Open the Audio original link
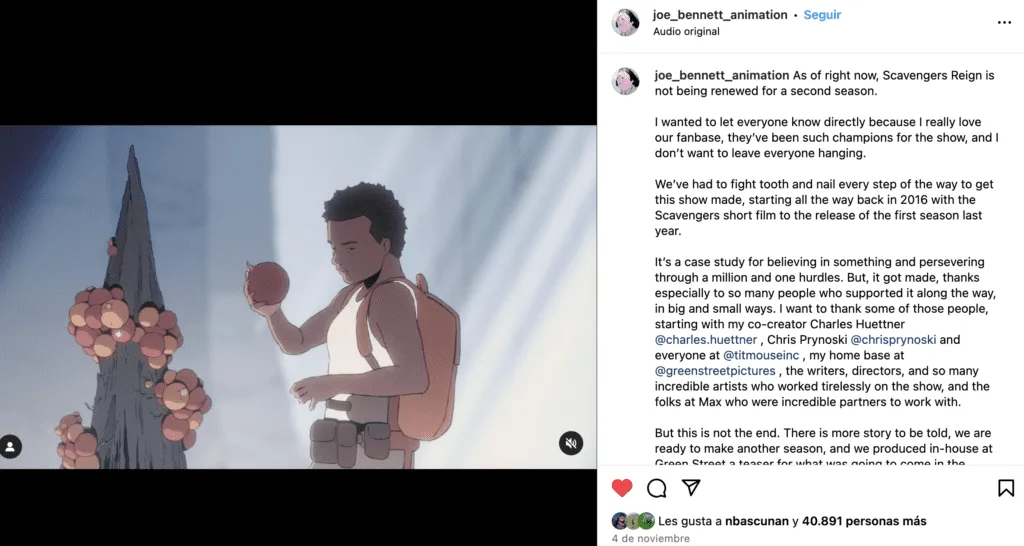 (686, 31)
